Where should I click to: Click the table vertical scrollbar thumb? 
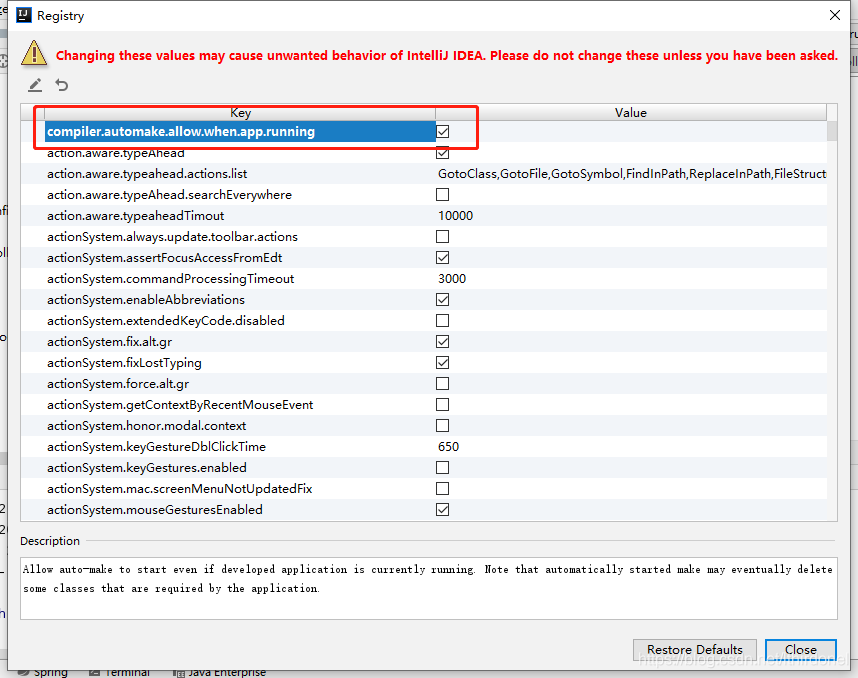coord(832,131)
